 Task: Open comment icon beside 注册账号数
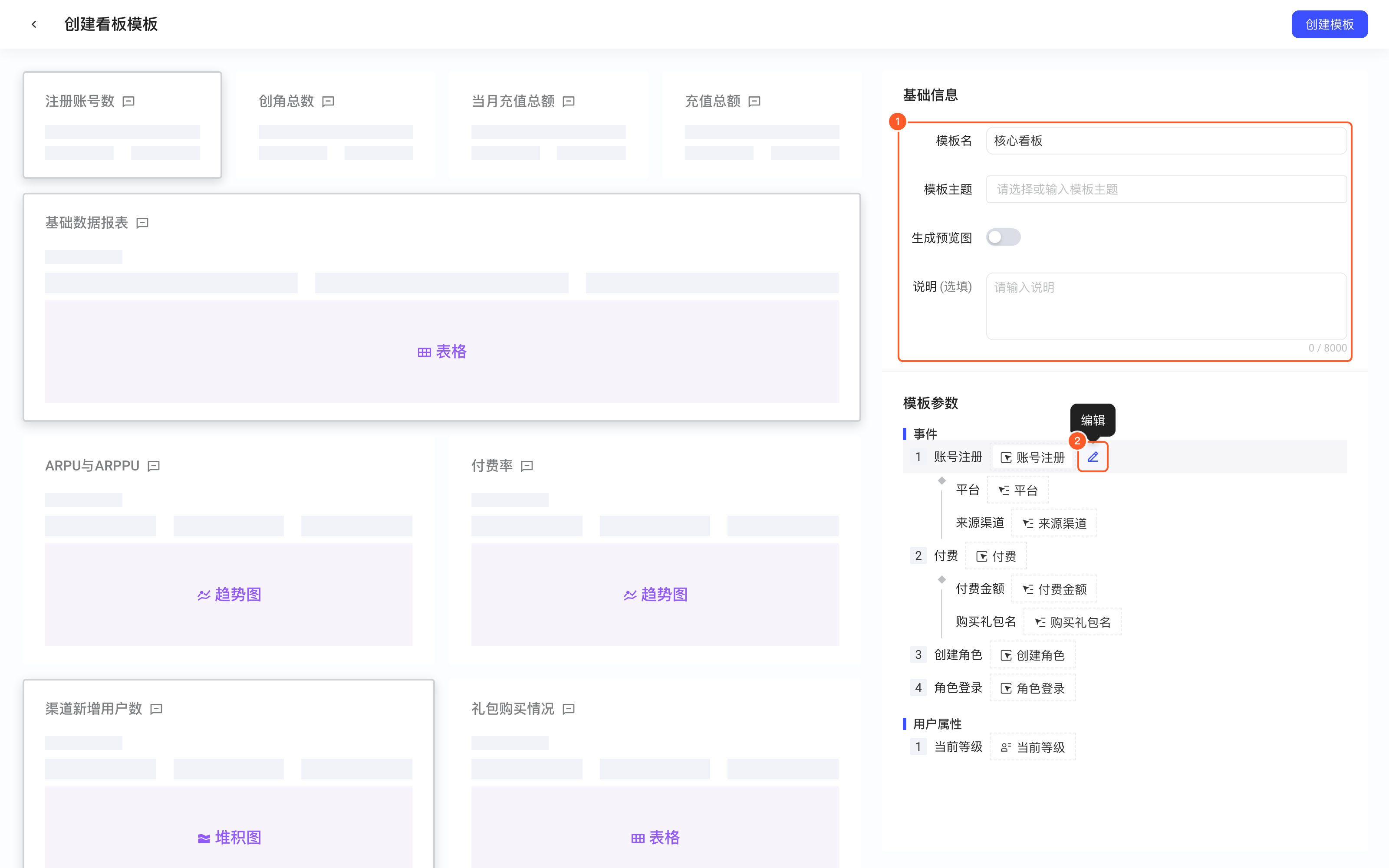129,102
